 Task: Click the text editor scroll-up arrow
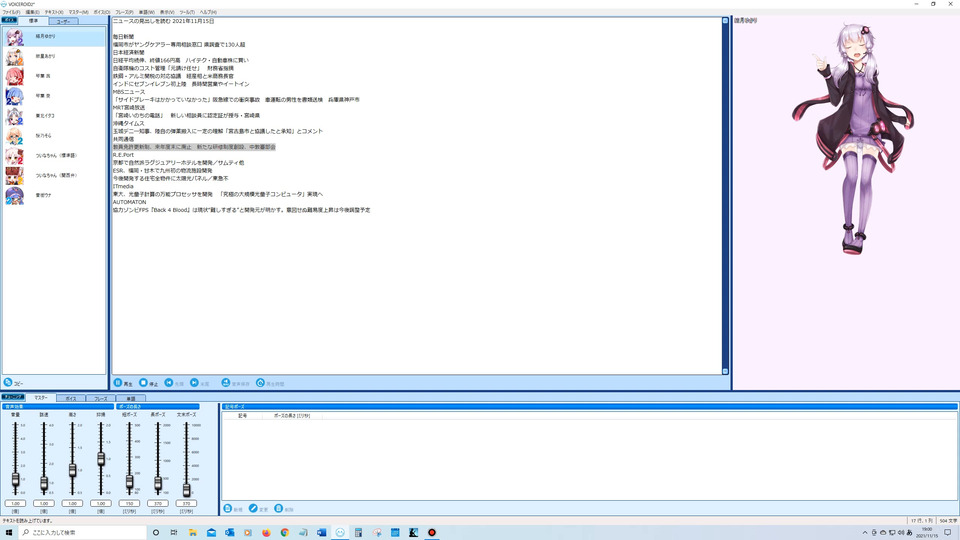(x=726, y=21)
